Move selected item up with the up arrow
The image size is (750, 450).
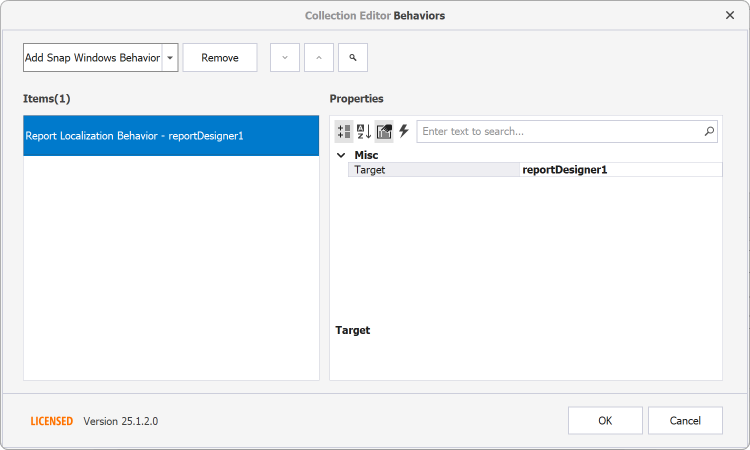tap(319, 57)
